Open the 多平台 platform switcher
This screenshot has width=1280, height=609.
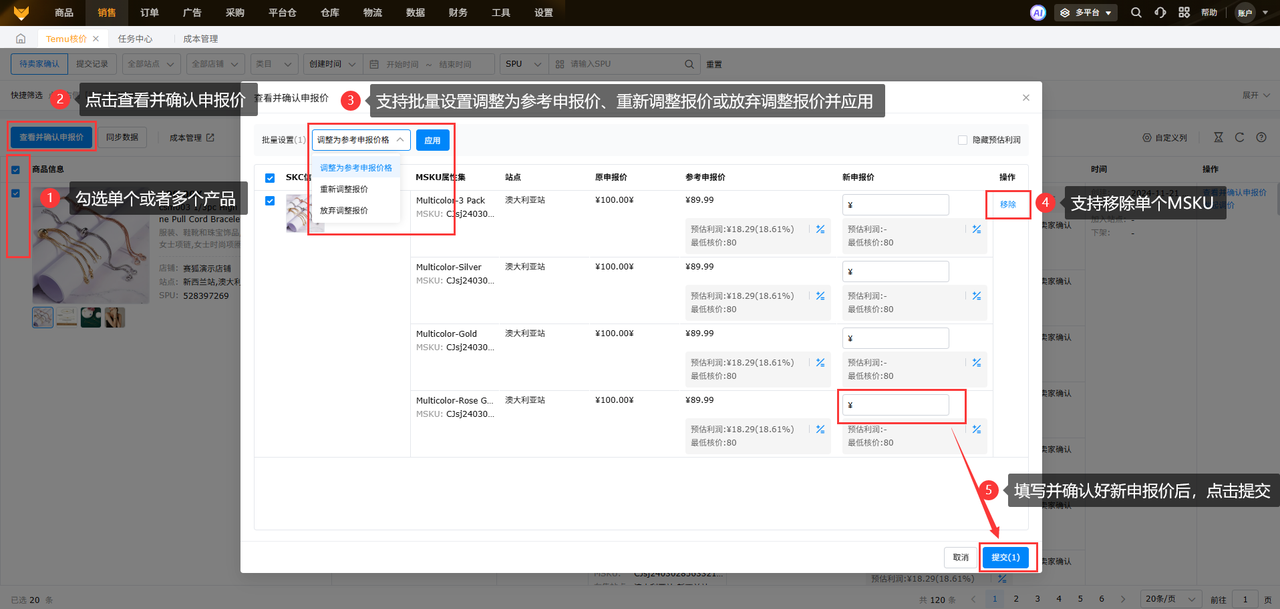[1085, 13]
